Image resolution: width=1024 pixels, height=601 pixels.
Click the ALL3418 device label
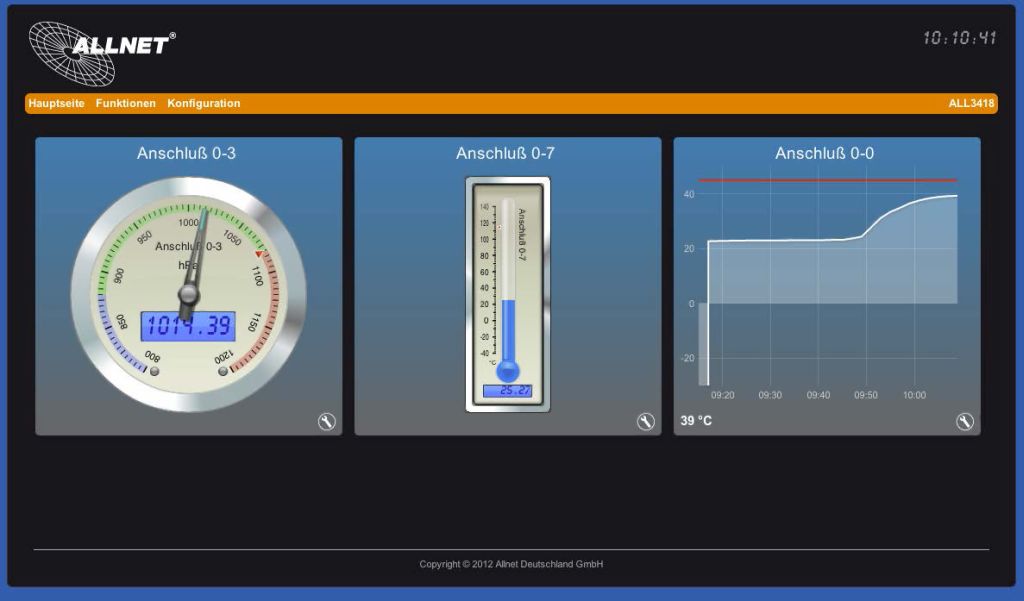(972, 103)
